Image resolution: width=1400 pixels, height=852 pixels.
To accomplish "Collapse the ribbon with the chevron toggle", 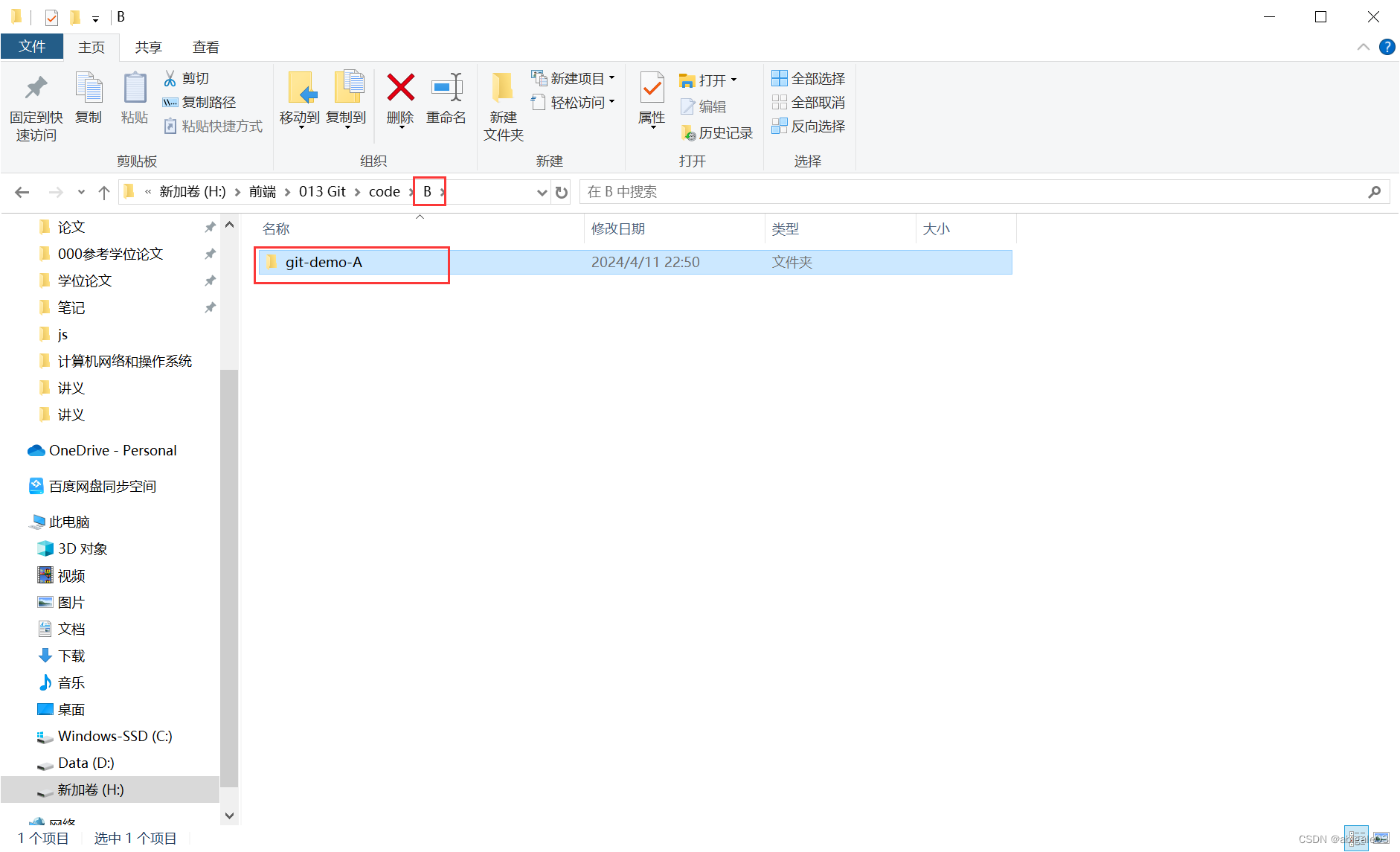I will tap(1363, 46).
